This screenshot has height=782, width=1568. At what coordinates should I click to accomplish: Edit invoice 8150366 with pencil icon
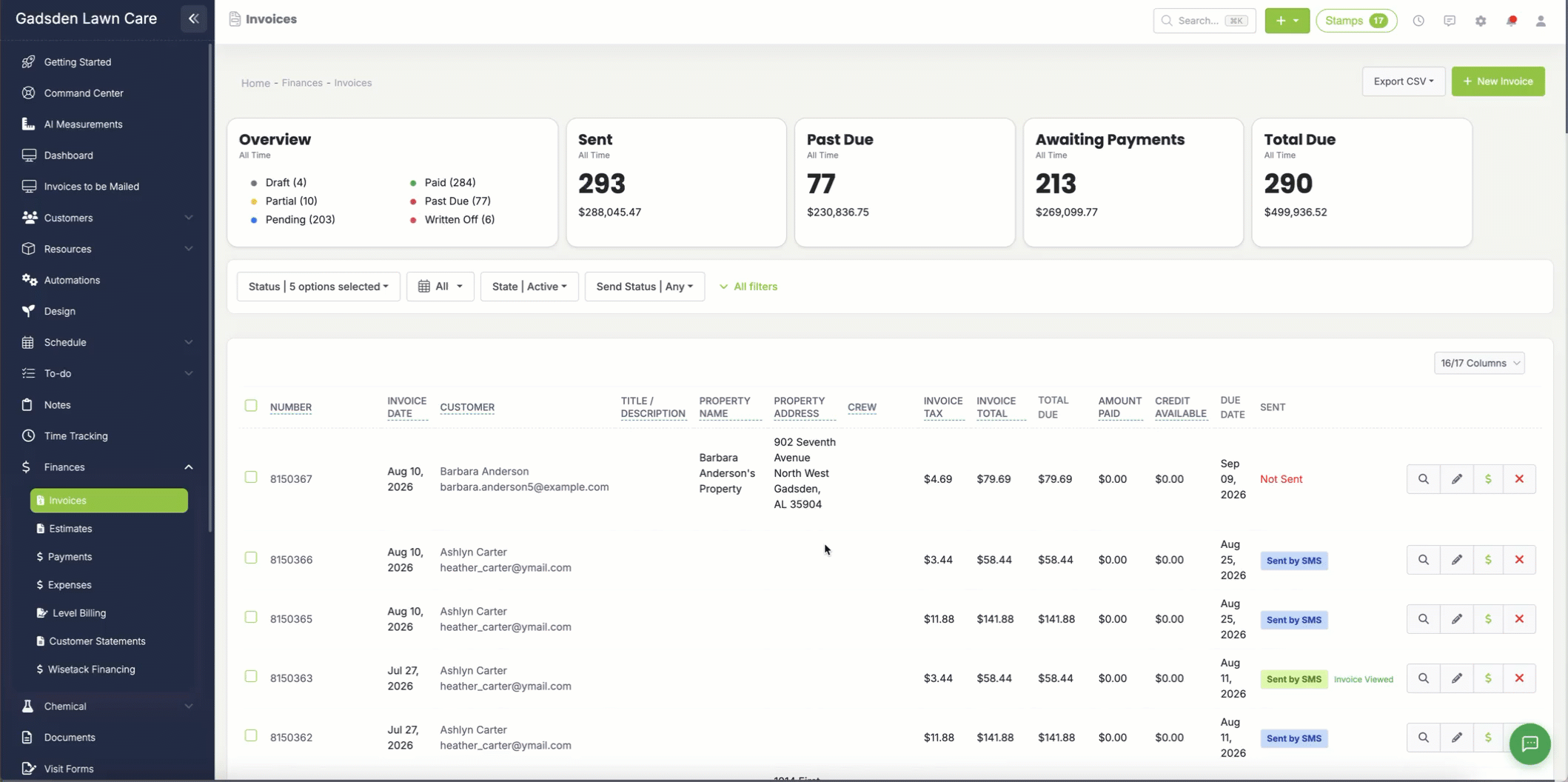pos(1456,560)
